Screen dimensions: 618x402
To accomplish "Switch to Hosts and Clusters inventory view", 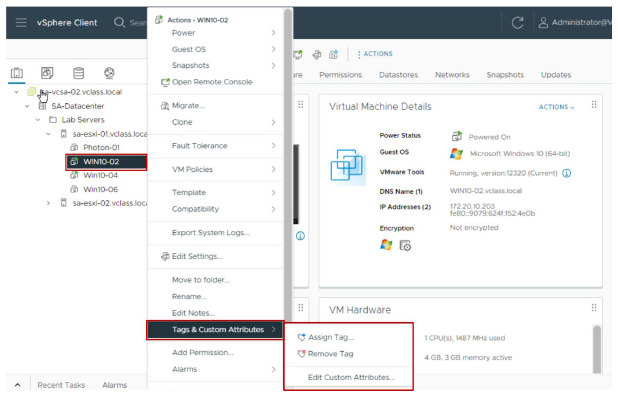I will coord(19,72).
